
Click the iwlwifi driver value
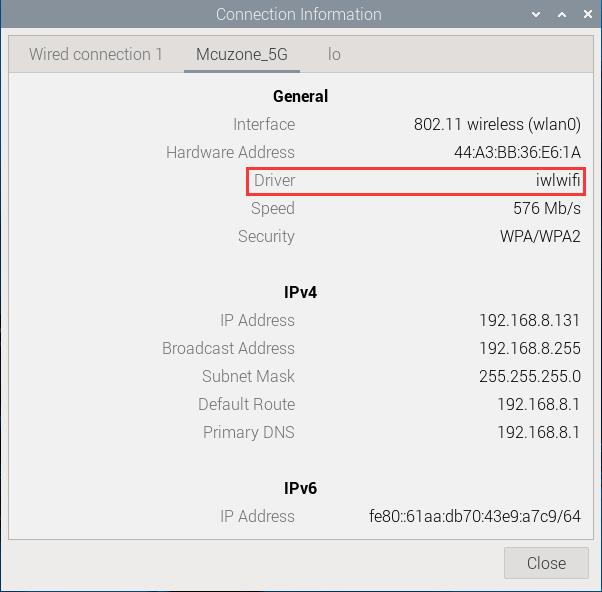point(558,180)
